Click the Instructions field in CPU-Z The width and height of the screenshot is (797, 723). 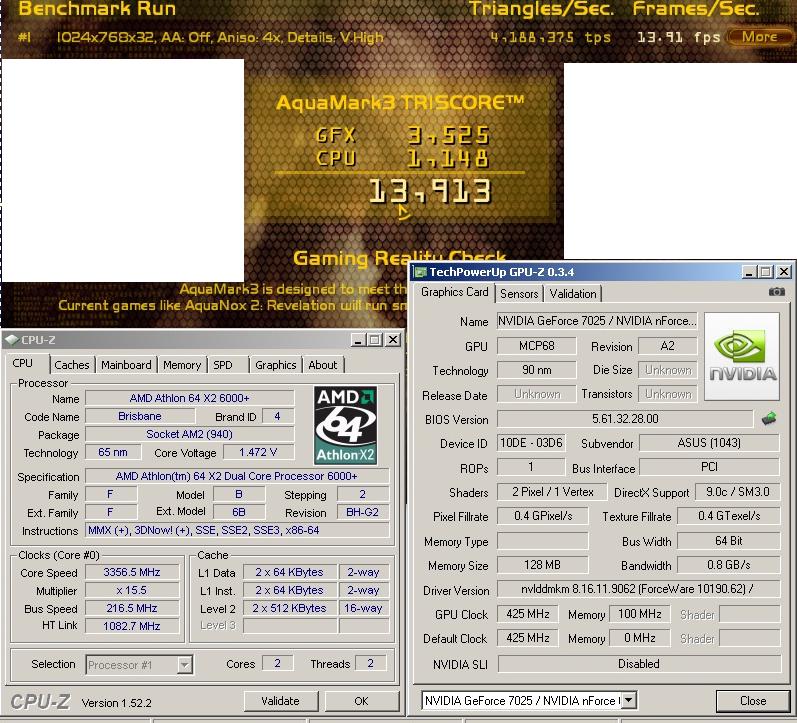[237, 530]
